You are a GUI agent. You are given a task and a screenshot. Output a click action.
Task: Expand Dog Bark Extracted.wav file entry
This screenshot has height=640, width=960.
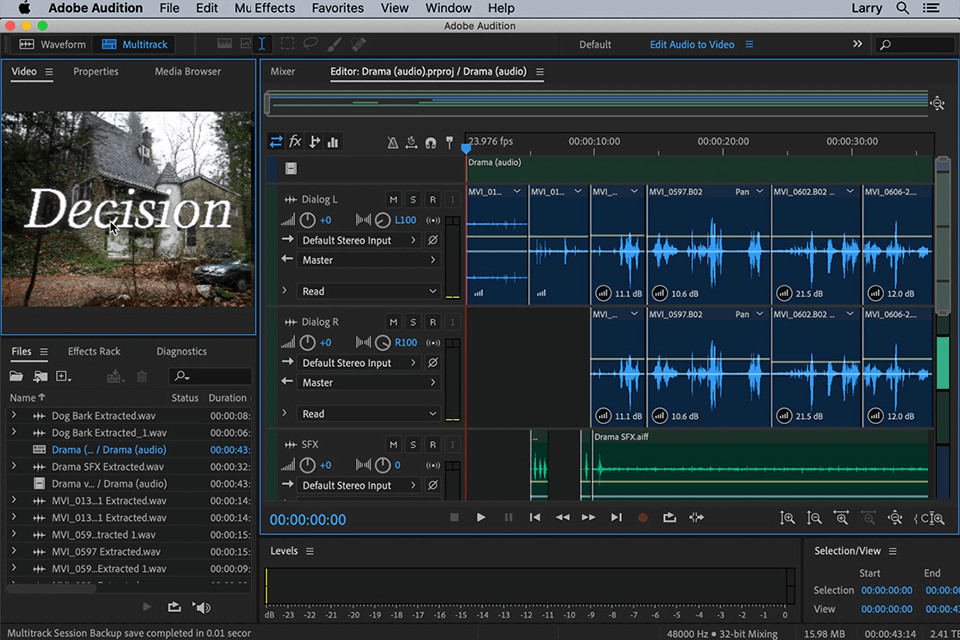[x=13, y=415]
